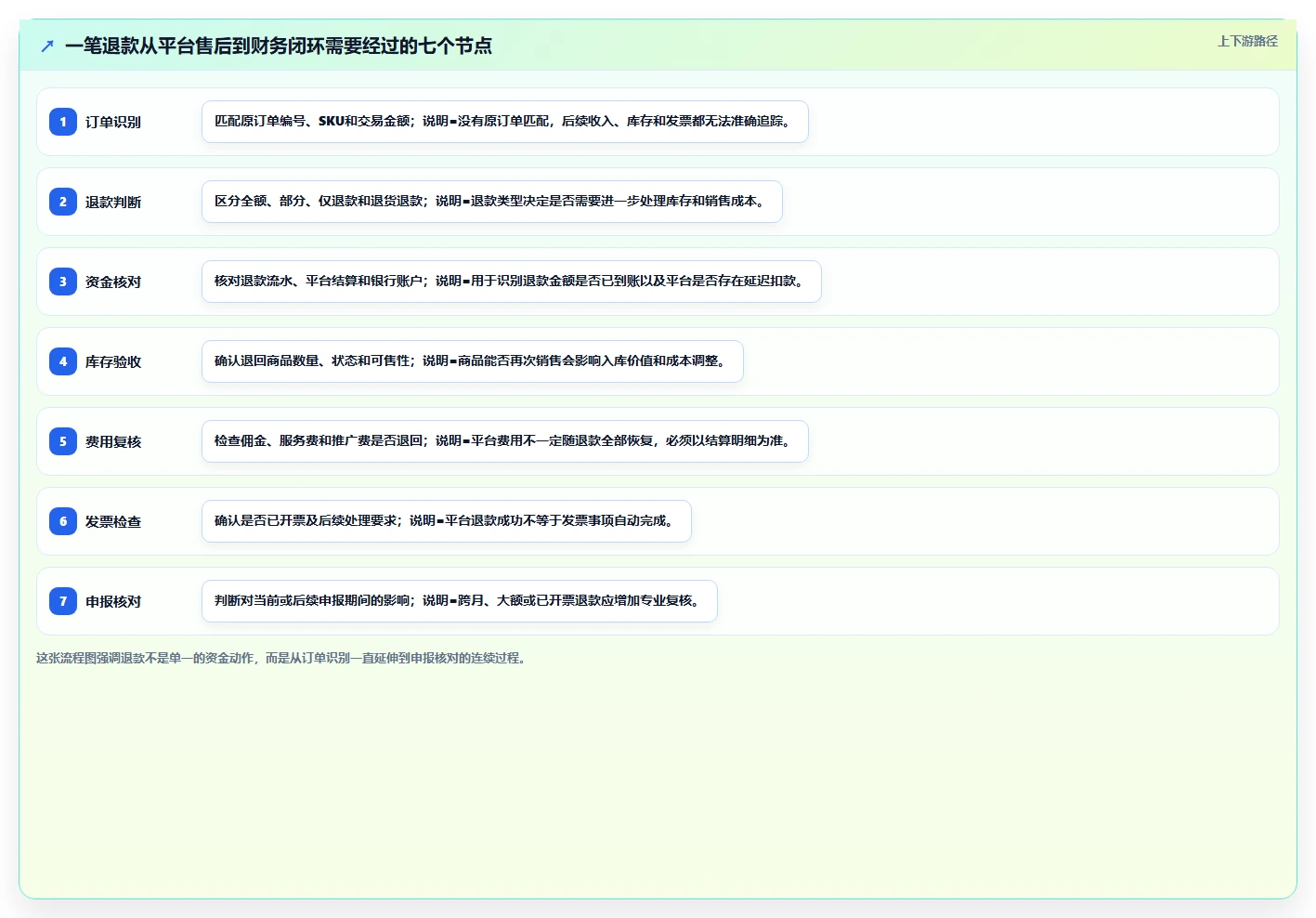The image size is (1316, 918).
Task: Select the step 5 number badge
Action: click(63, 441)
